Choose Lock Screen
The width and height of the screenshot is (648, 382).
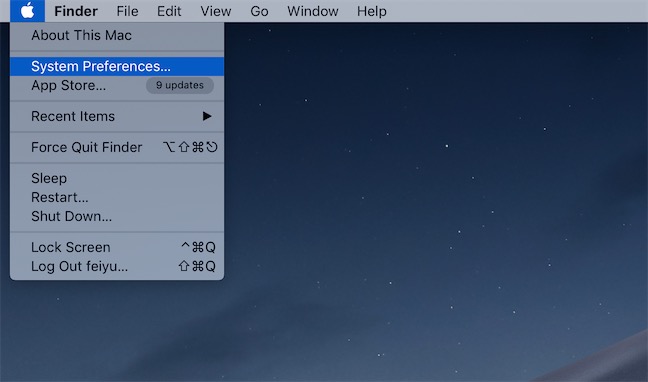(117, 248)
